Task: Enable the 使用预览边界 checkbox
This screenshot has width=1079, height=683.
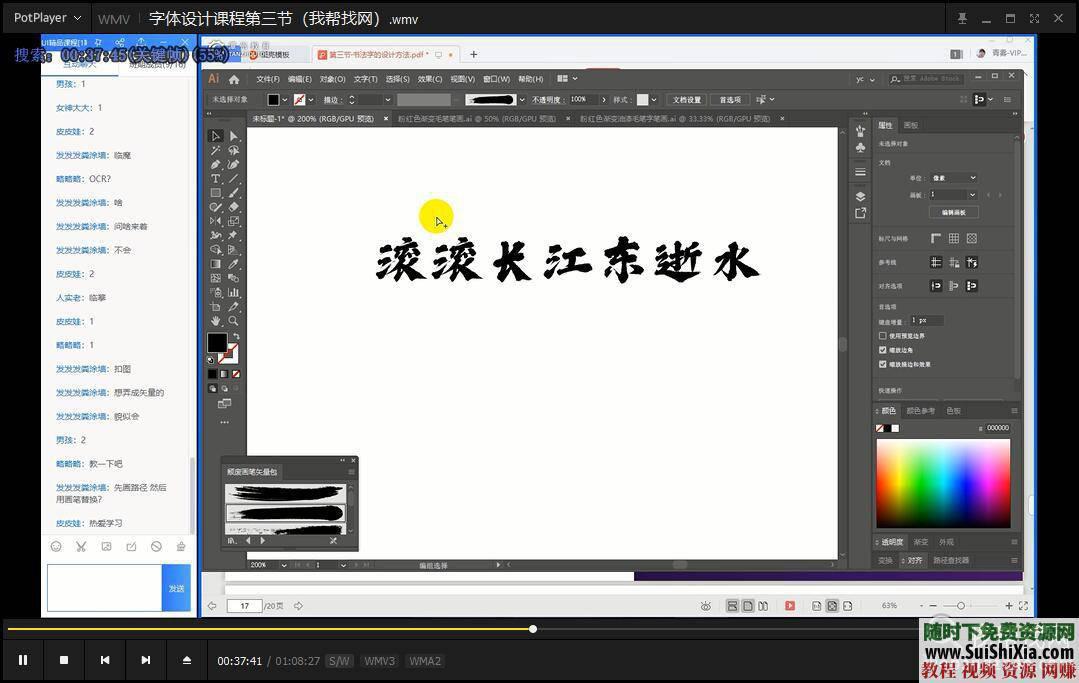Action: (x=882, y=336)
